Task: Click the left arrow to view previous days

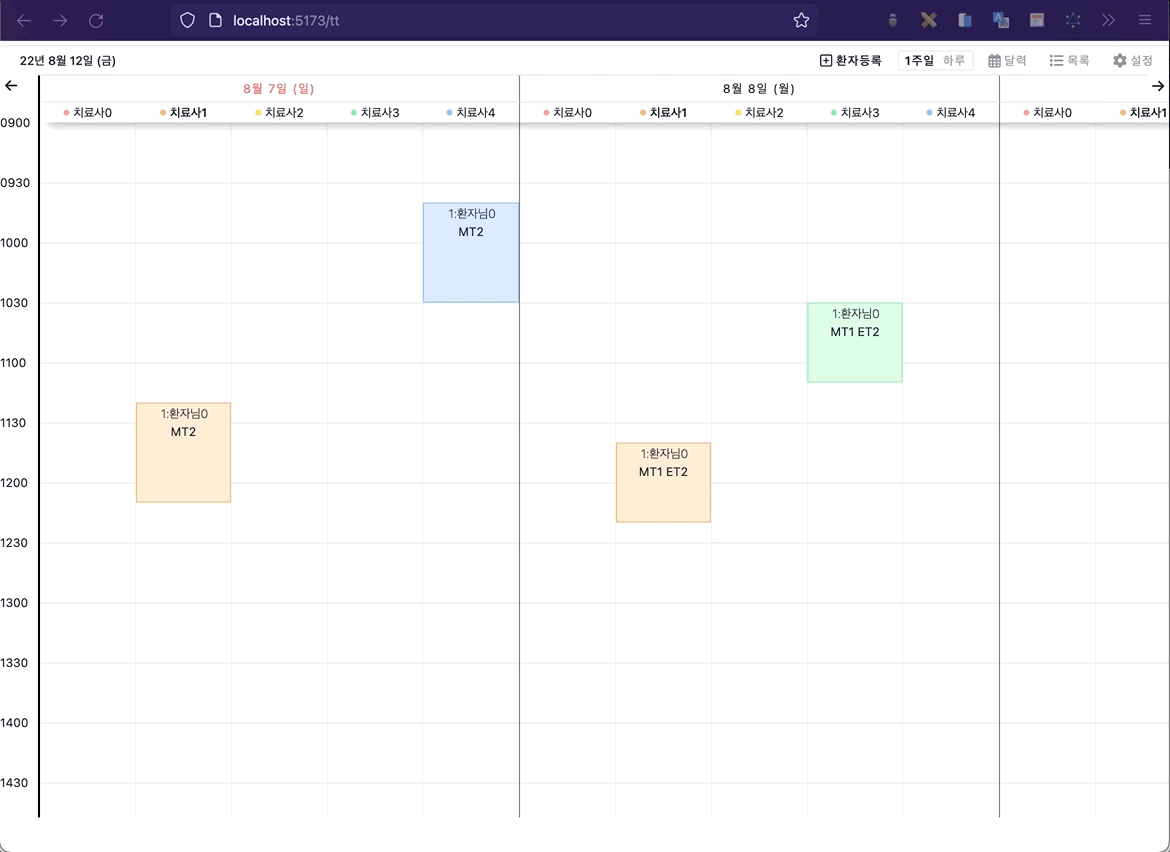Action: [11, 86]
